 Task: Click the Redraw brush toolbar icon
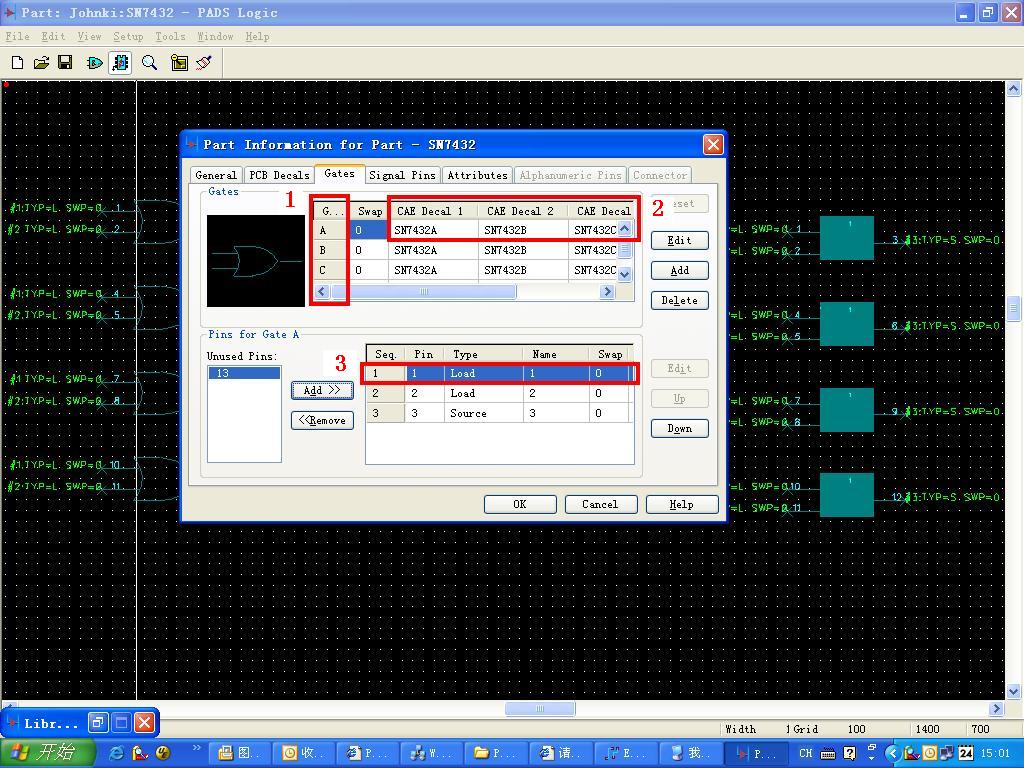point(204,63)
